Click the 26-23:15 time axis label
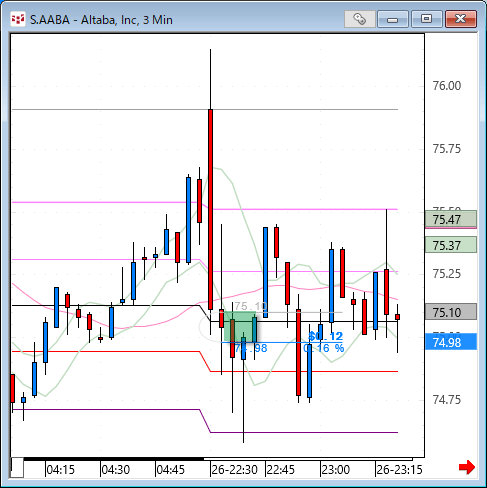 tap(399, 470)
